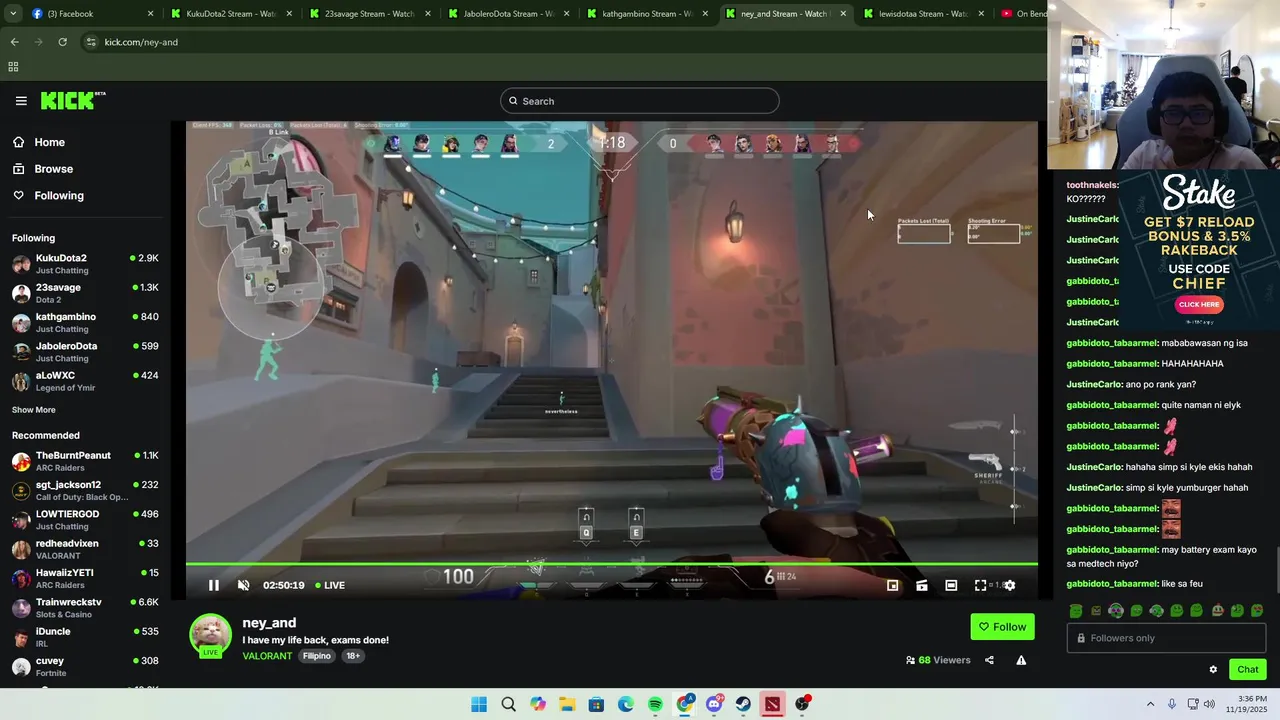The width and height of the screenshot is (1280, 720).
Task: Toggle picture-in-picture mini player
Action: coord(892,585)
